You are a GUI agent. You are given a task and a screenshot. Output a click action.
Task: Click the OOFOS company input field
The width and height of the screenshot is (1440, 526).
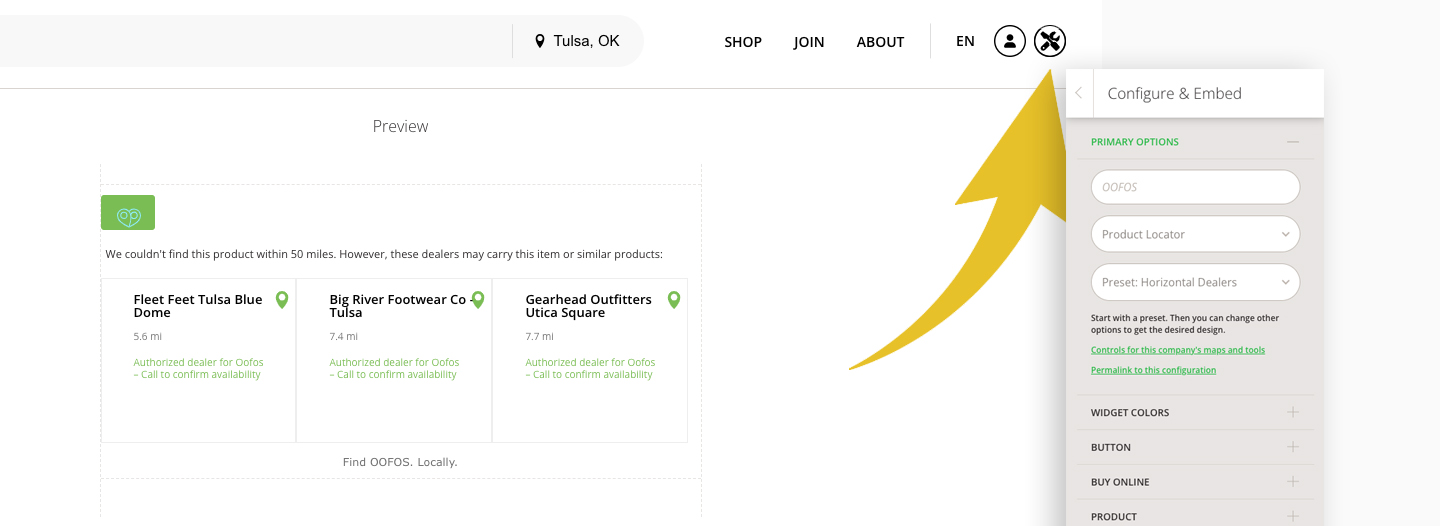1196,187
